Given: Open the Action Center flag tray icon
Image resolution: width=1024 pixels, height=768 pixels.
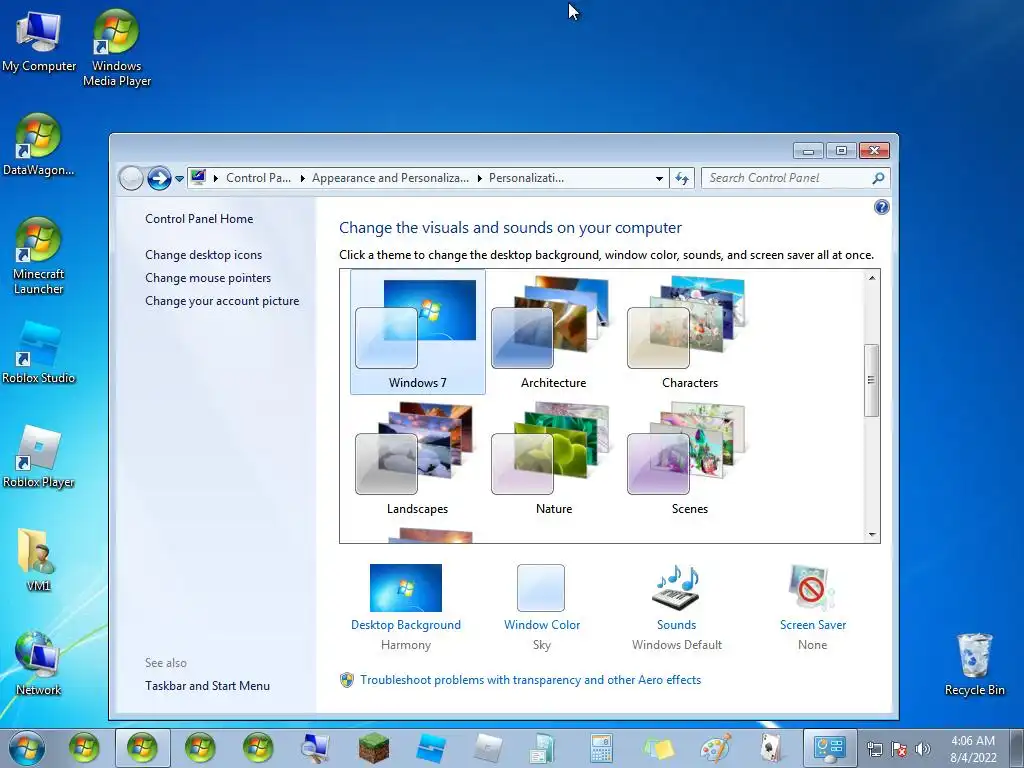Looking at the screenshot, I should point(899,749).
